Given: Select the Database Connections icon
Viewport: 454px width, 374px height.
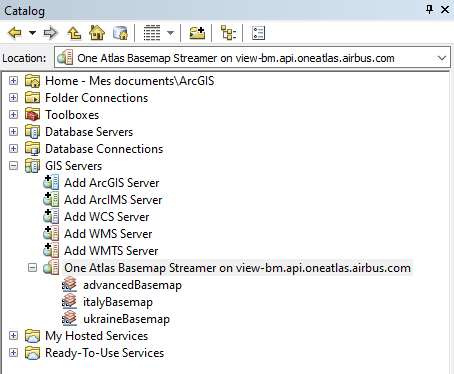Looking at the screenshot, I should (x=33, y=149).
